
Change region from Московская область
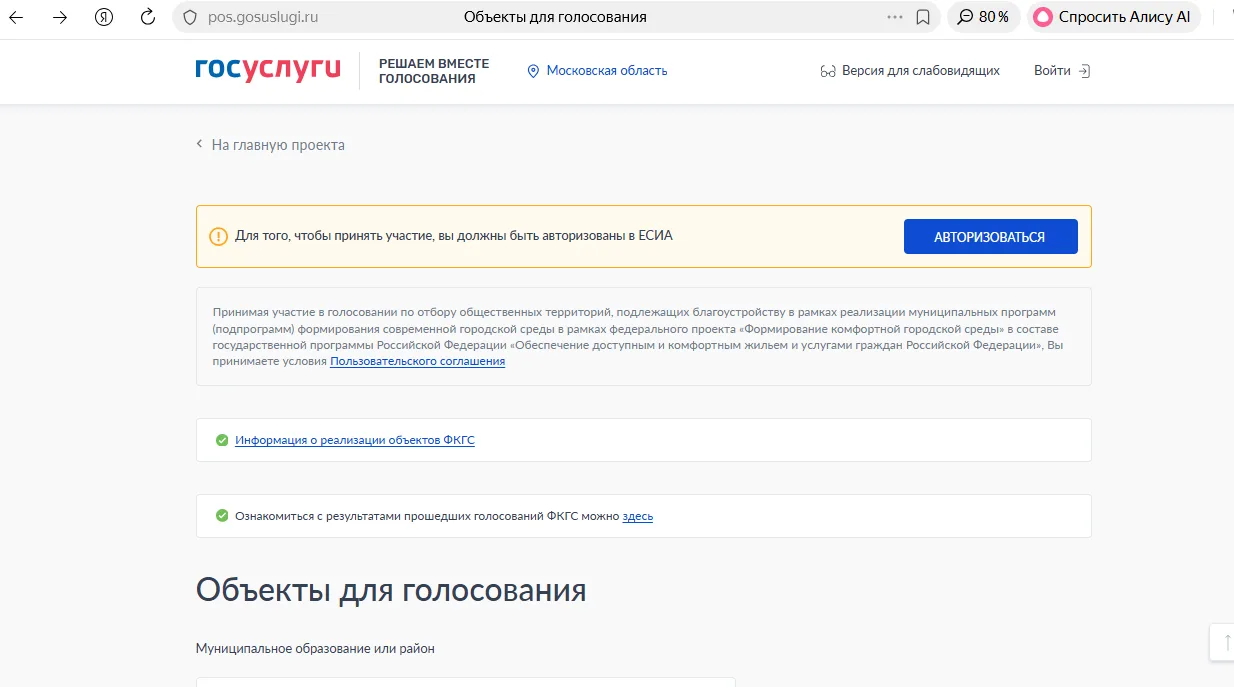point(597,71)
